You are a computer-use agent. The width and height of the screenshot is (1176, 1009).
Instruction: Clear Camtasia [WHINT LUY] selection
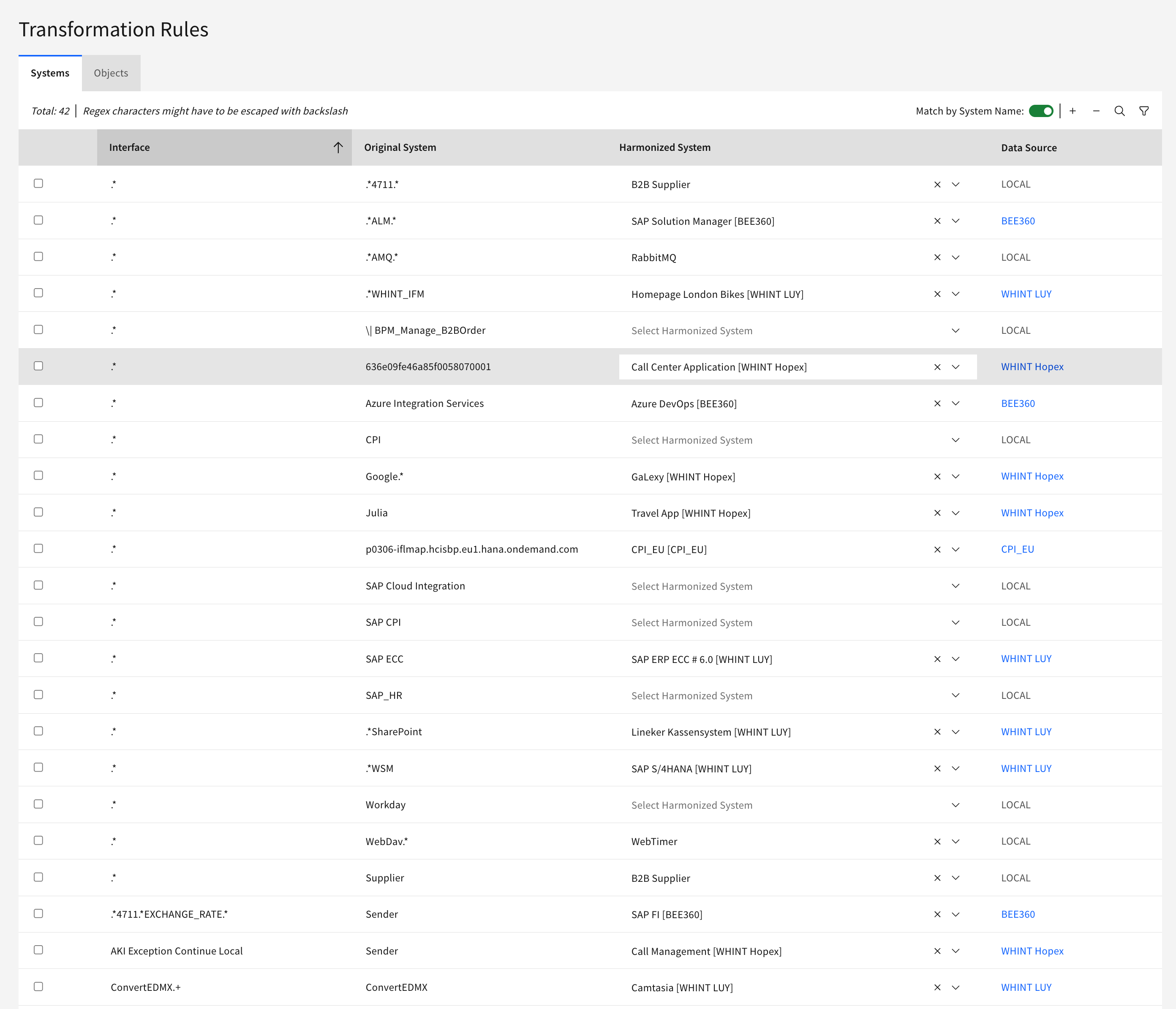[x=937, y=987]
